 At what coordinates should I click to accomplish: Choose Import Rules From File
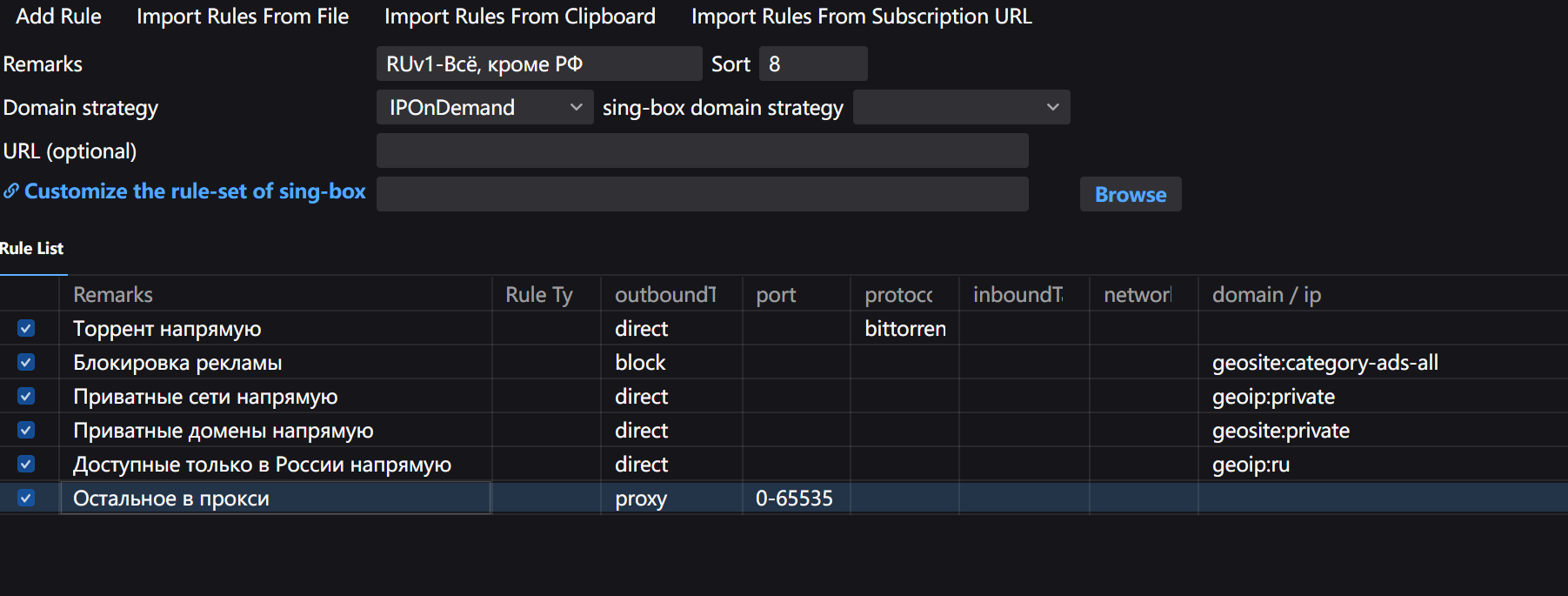click(x=243, y=17)
